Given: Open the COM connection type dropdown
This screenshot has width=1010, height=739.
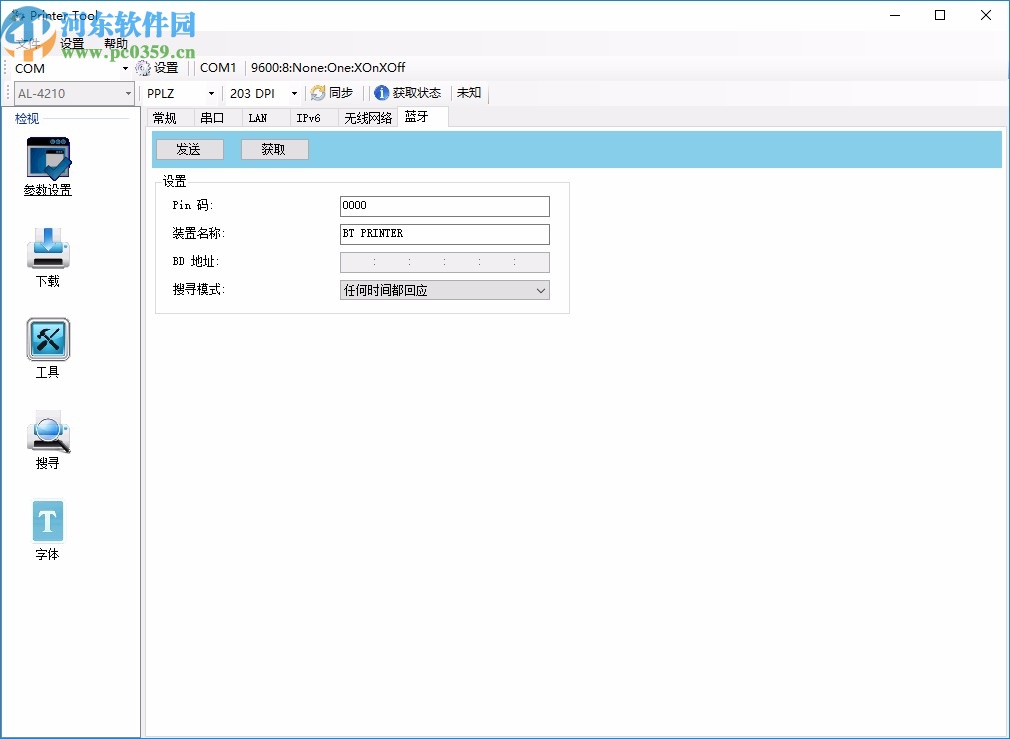Looking at the screenshot, I should click(x=126, y=68).
